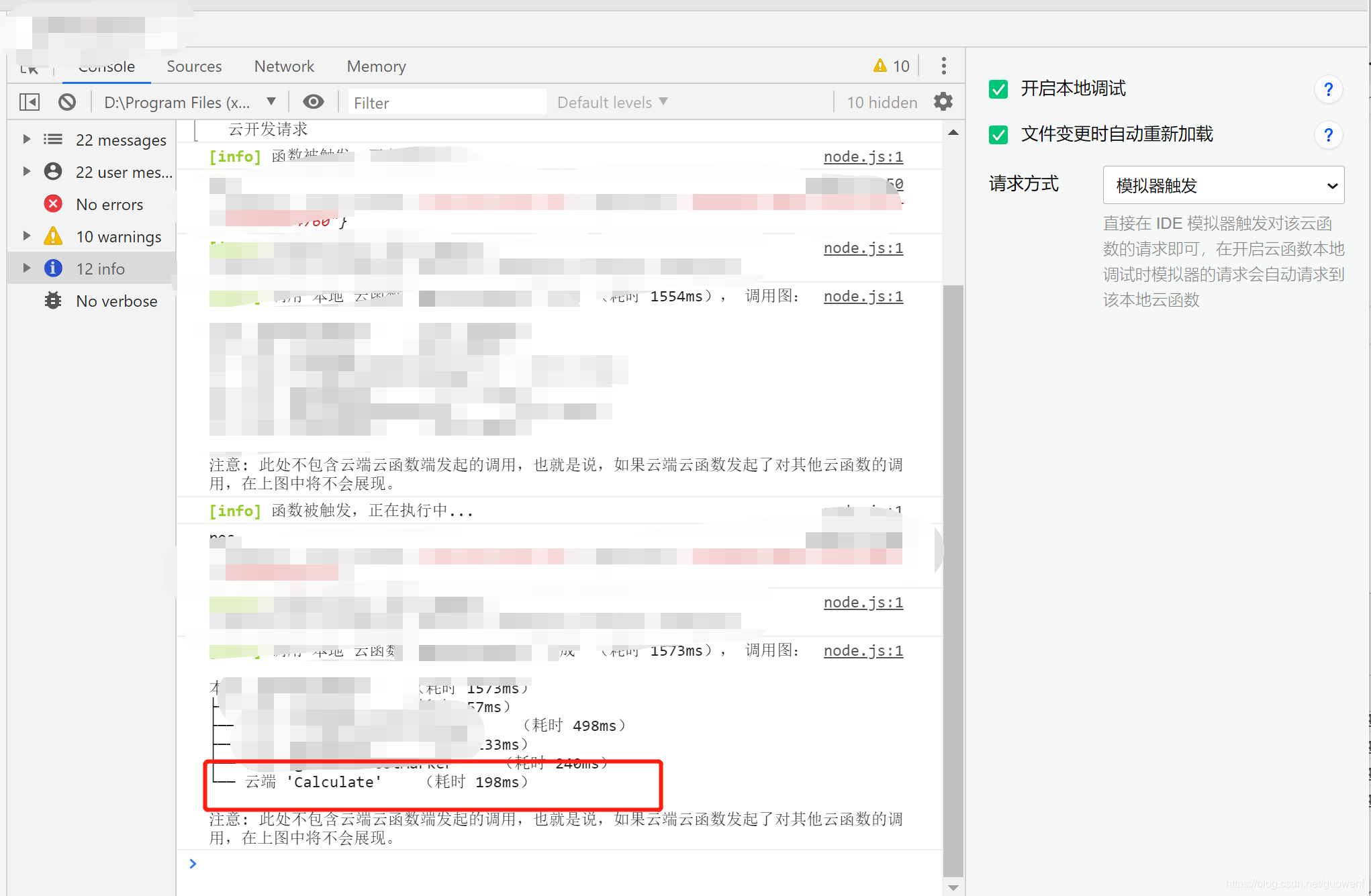Viewport: 1371px width, 896px height.
Task: Open console settings gear icon
Action: [x=943, y=102]
